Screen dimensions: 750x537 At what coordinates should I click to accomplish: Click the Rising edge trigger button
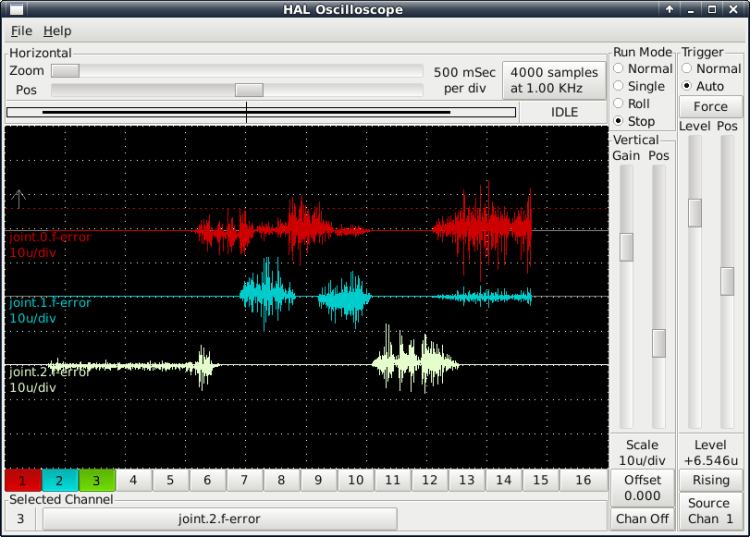tap(711, 481)
